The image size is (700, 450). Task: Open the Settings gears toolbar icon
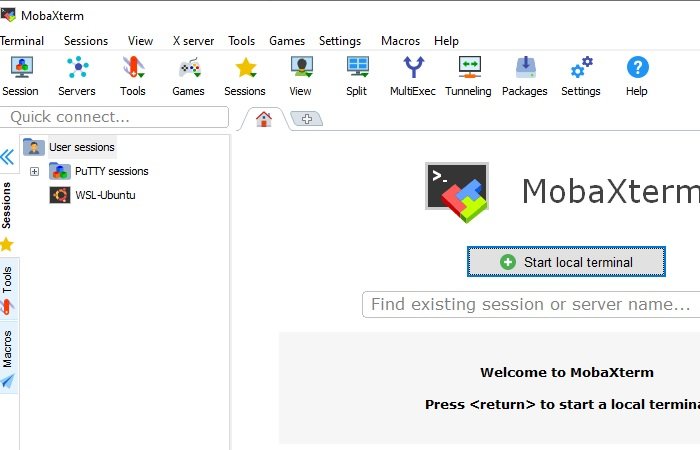pyautogui.click(x=581, y=76)
